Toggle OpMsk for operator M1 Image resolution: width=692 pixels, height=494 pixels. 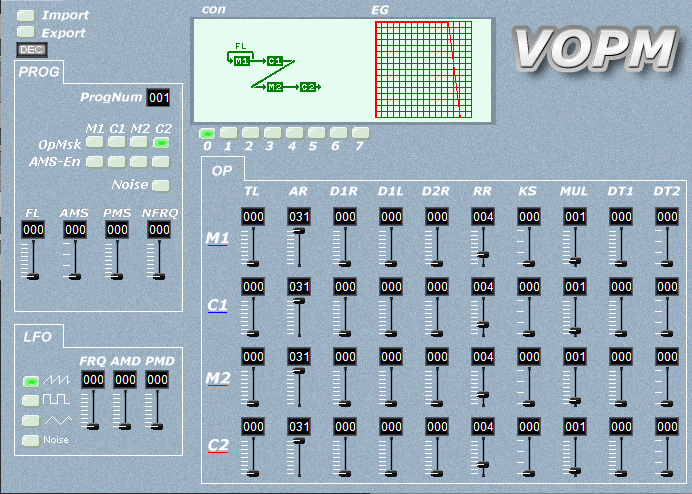[94, 143]
